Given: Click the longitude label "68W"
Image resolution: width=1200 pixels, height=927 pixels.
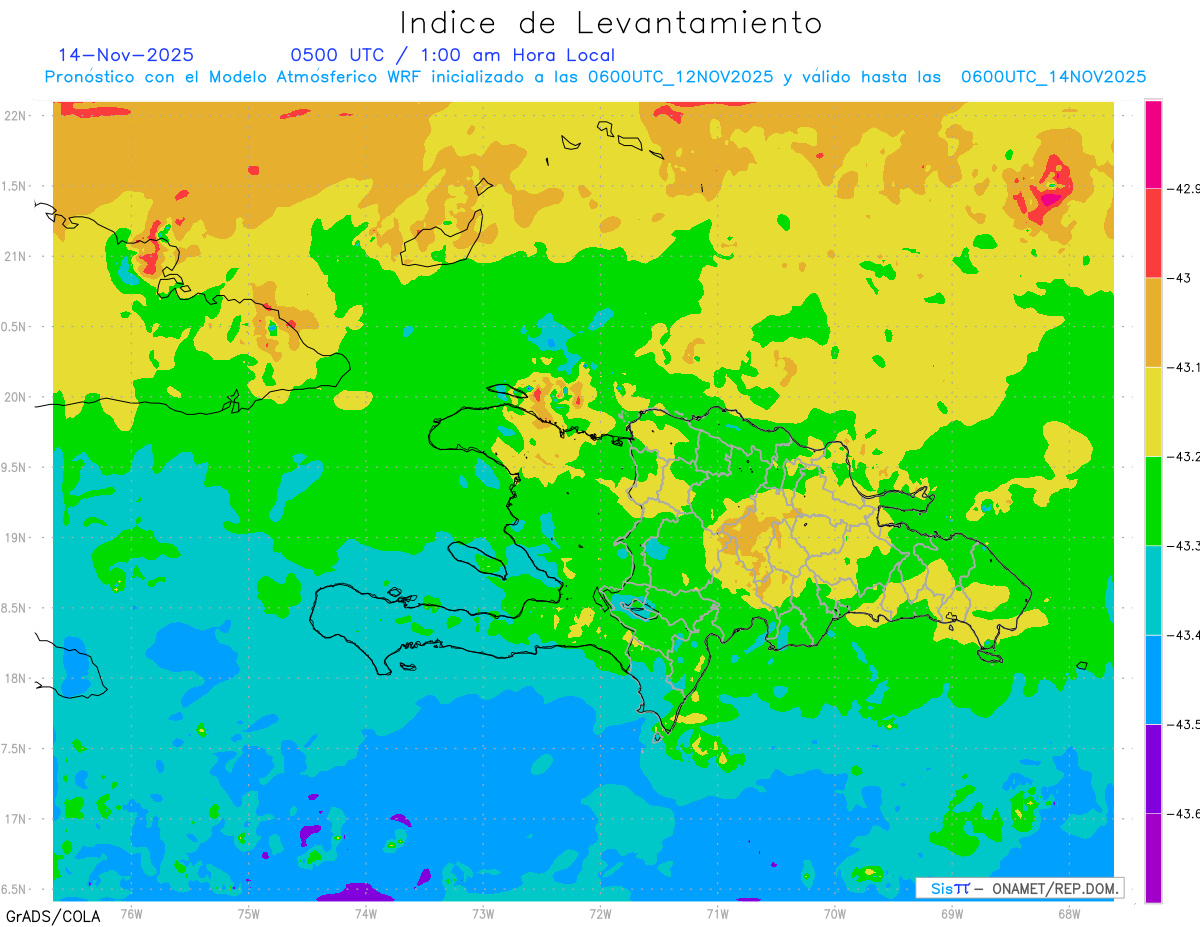Looking at the screenshot, I should (1069, 913).
